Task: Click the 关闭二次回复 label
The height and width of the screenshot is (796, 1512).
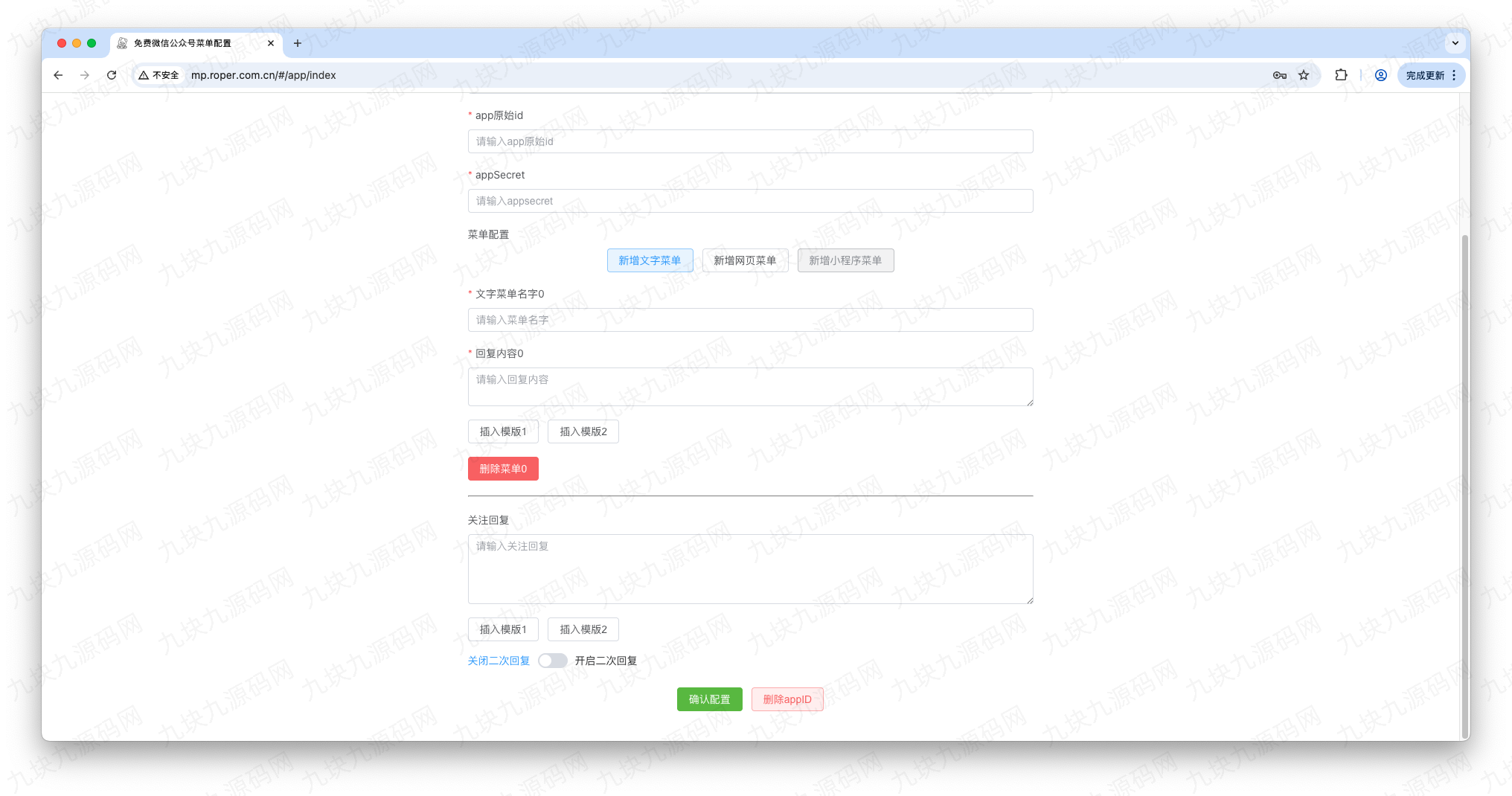Action: click(499, 661)
